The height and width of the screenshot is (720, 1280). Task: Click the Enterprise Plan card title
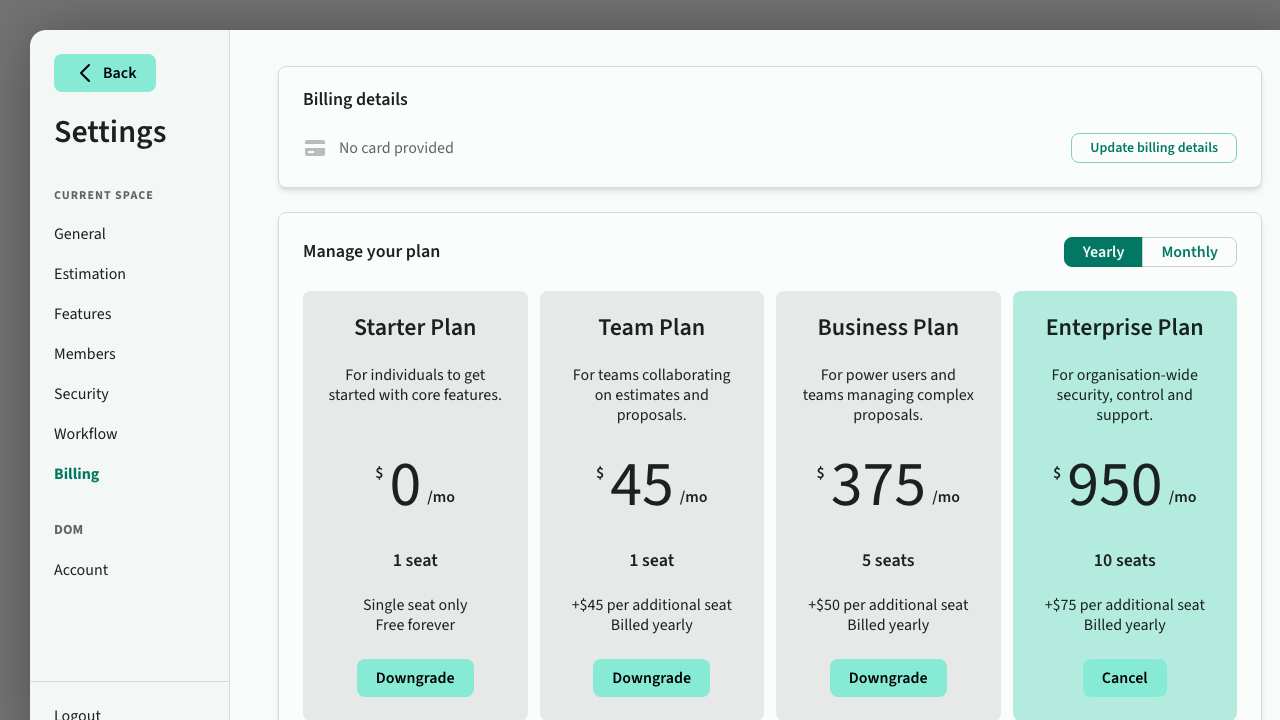tap(1124, 328)
